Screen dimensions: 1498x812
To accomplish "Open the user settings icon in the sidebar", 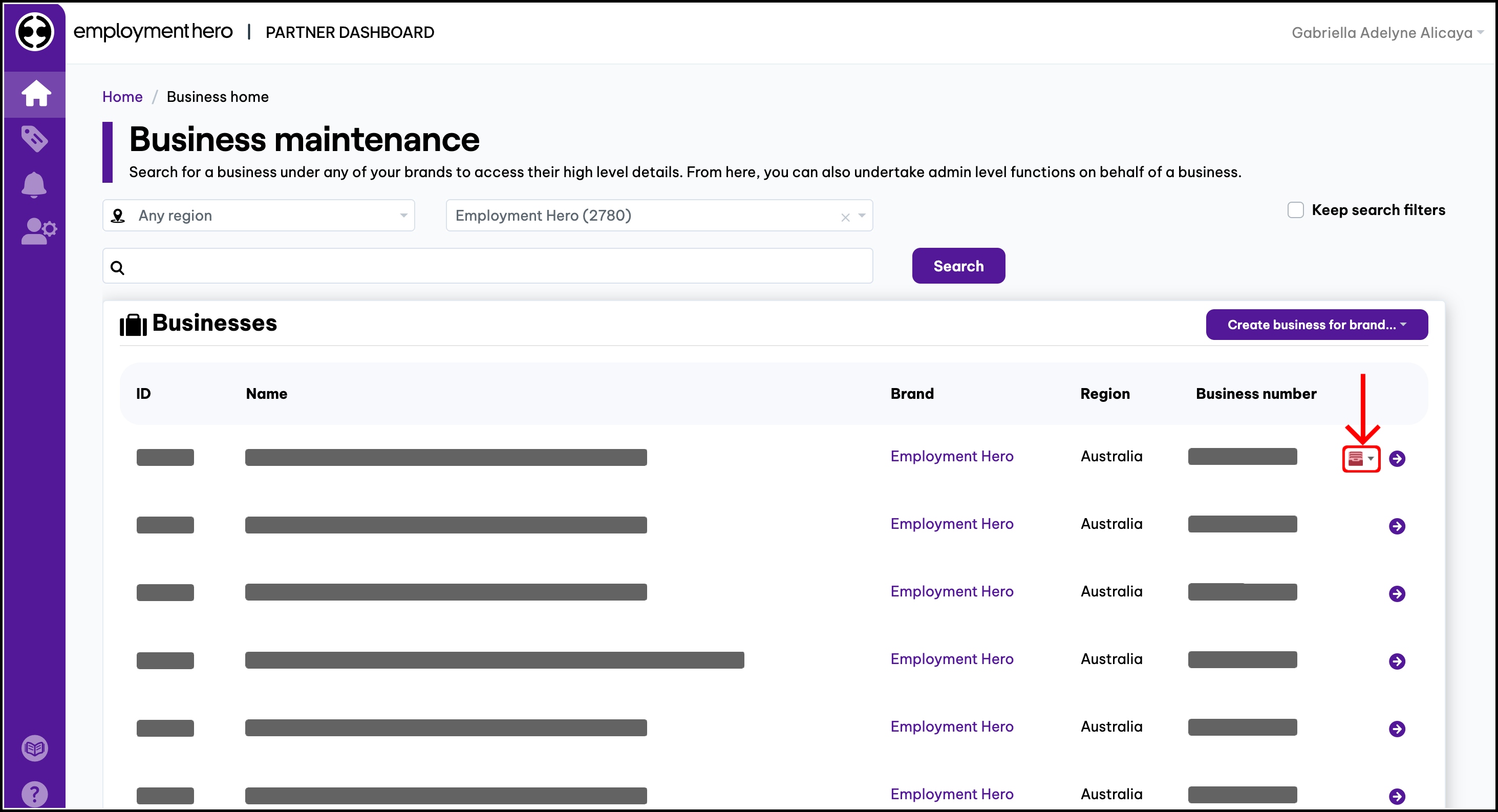I will 38,231.
